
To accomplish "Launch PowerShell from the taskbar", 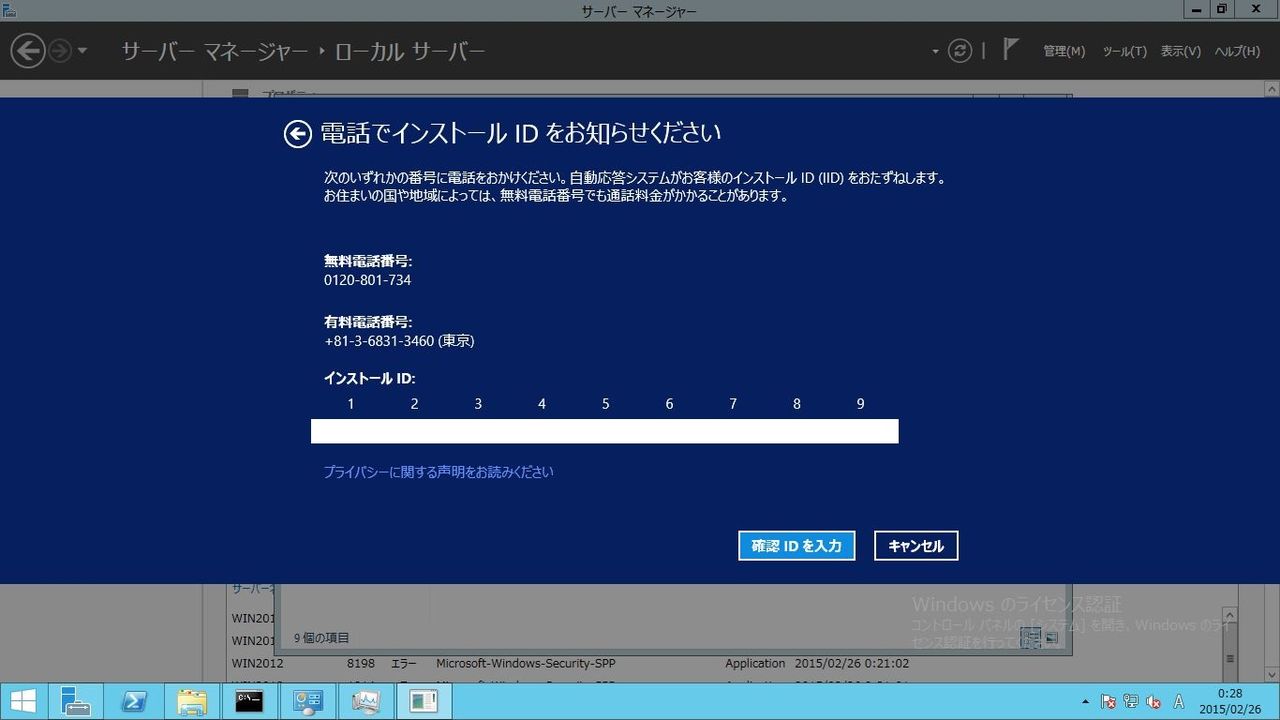I will click(134, 701).
